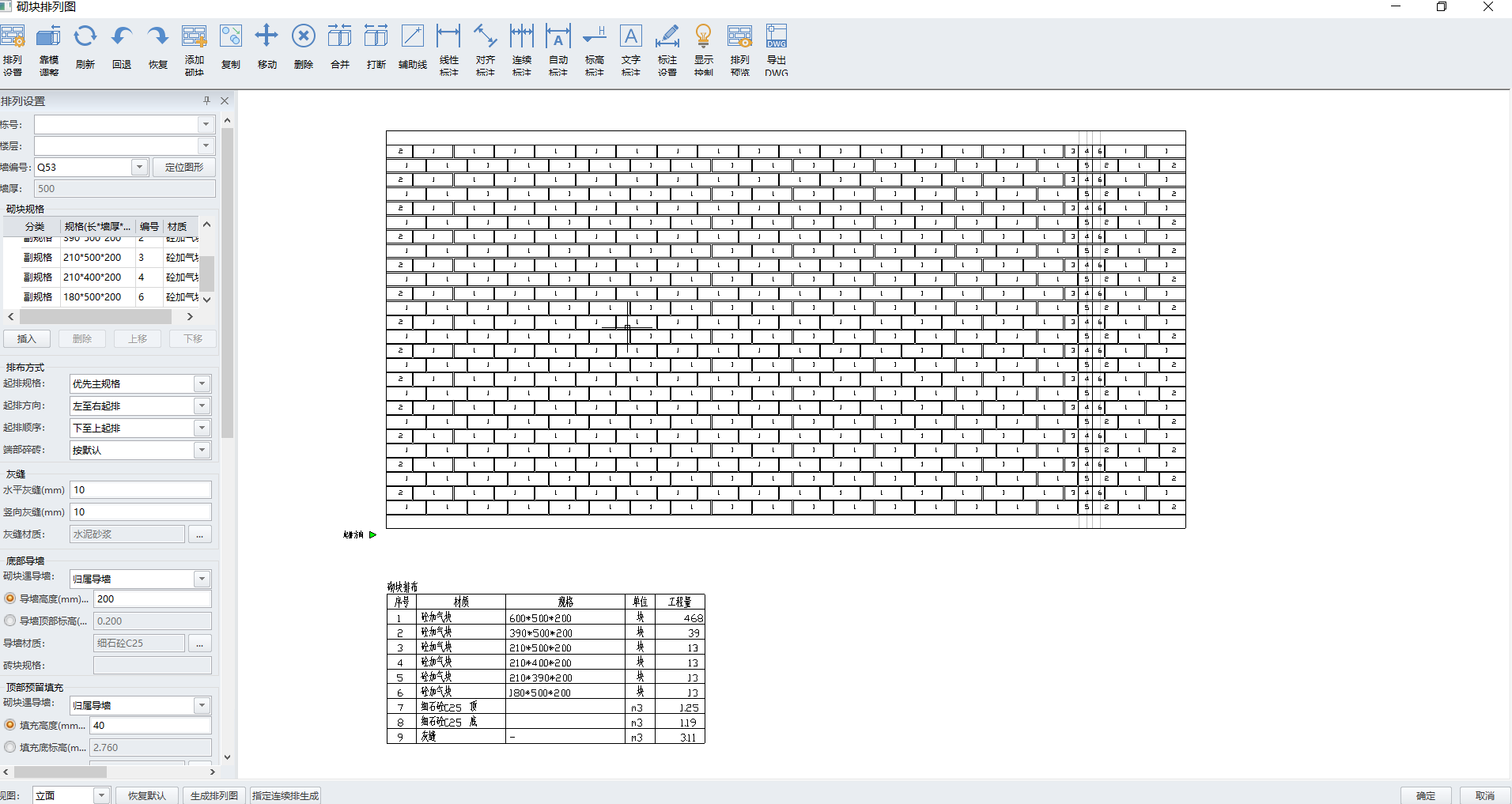Select the 辅助线 guide line tool
Viewport: 1512px width, 804px height.
pyautogui.click(x=413, y=47)
